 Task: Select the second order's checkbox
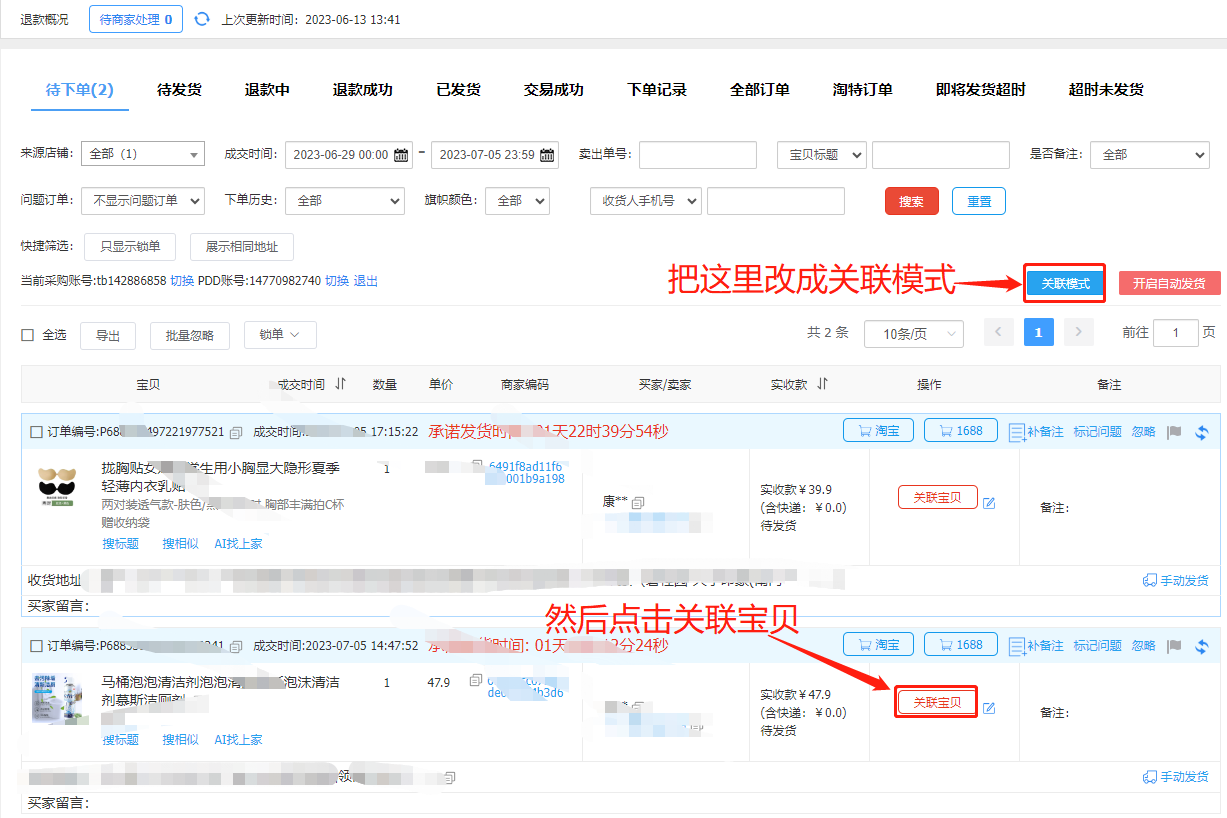(36, 646)
